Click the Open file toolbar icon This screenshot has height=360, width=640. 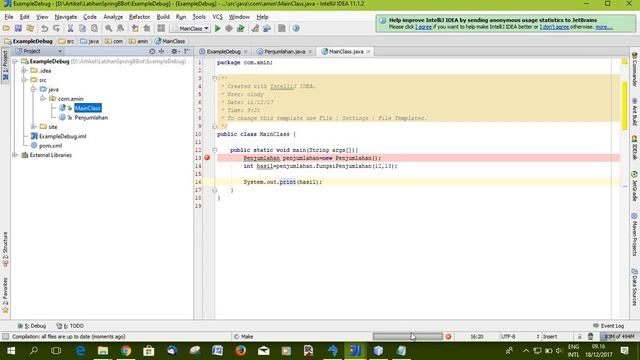[6, 28]
